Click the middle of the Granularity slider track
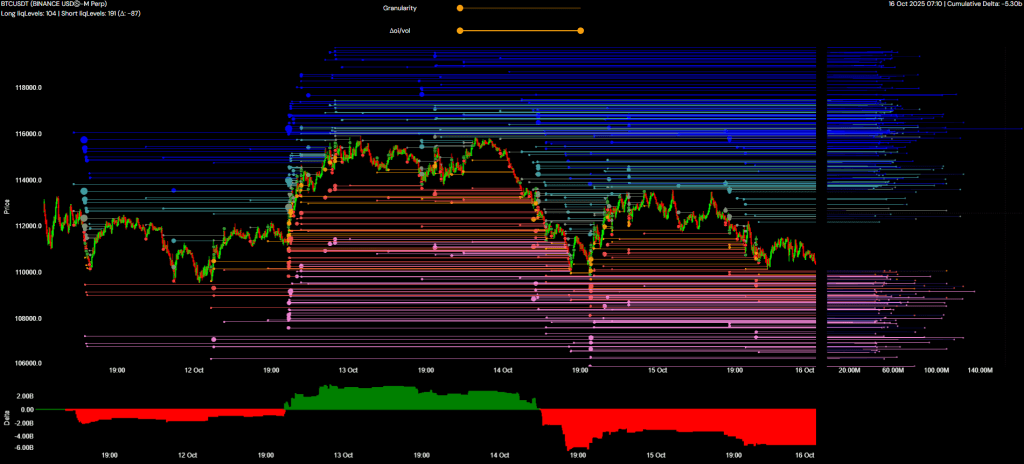Screen dimensions: 1024x464 click(x=520, y=8)
